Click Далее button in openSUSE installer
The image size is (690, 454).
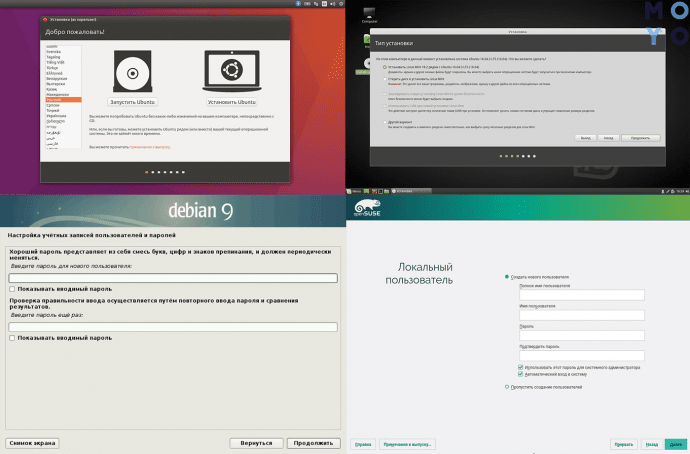(676, 444)
